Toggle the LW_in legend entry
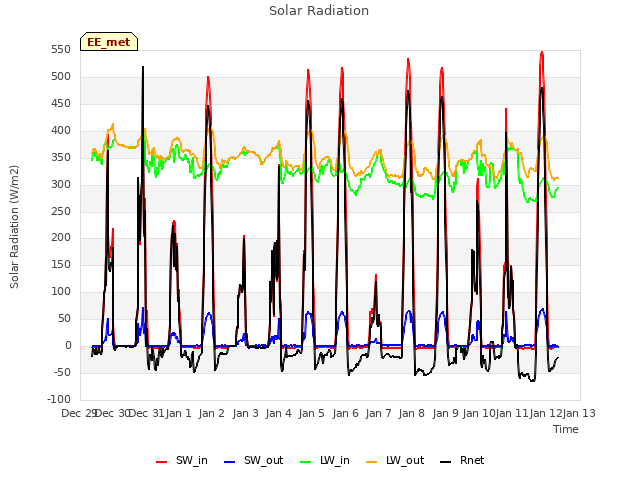Screen dimensions: 640x480 tap(324, 460)
